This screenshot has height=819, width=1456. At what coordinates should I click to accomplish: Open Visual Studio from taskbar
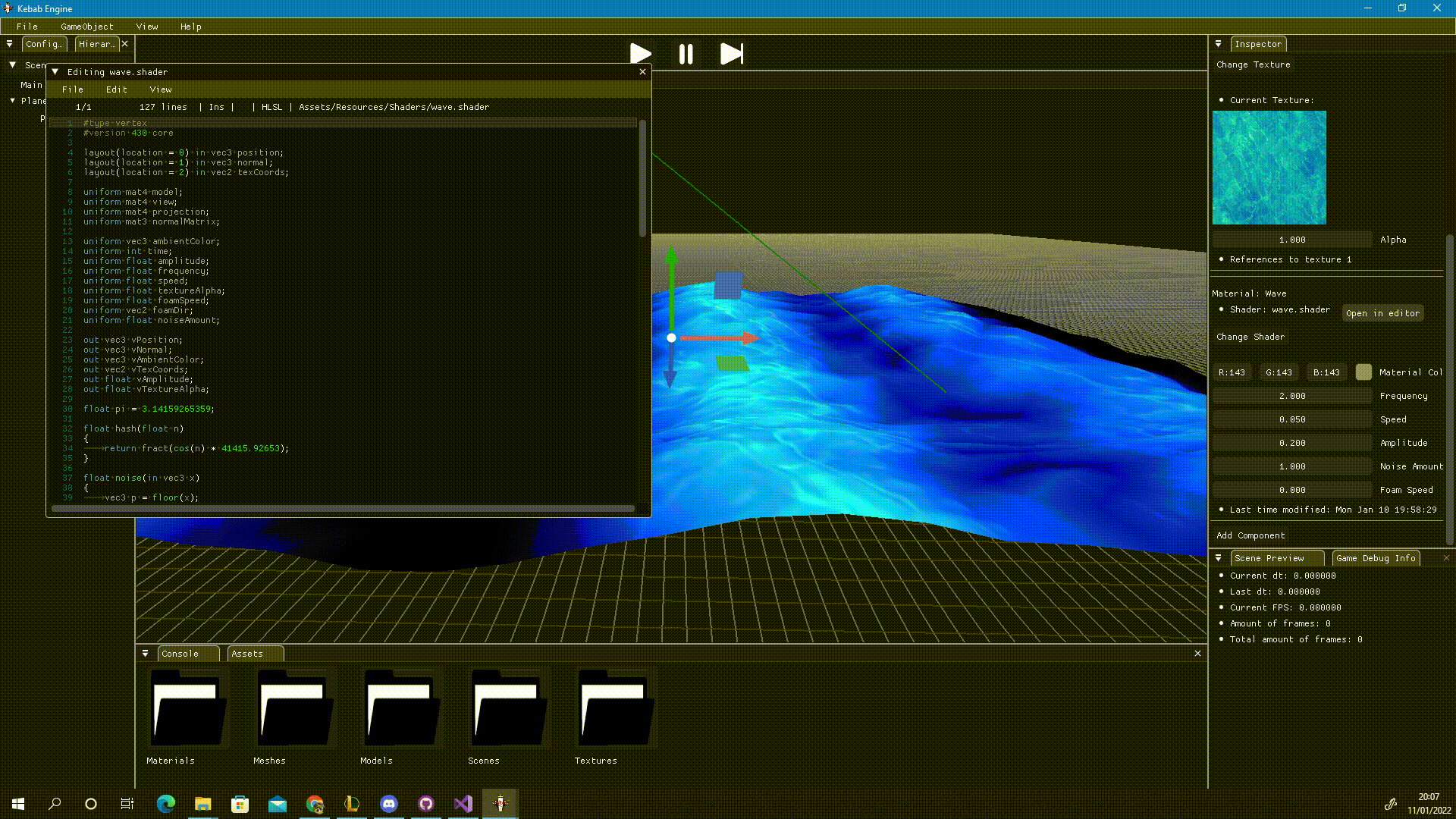[463, 804]
